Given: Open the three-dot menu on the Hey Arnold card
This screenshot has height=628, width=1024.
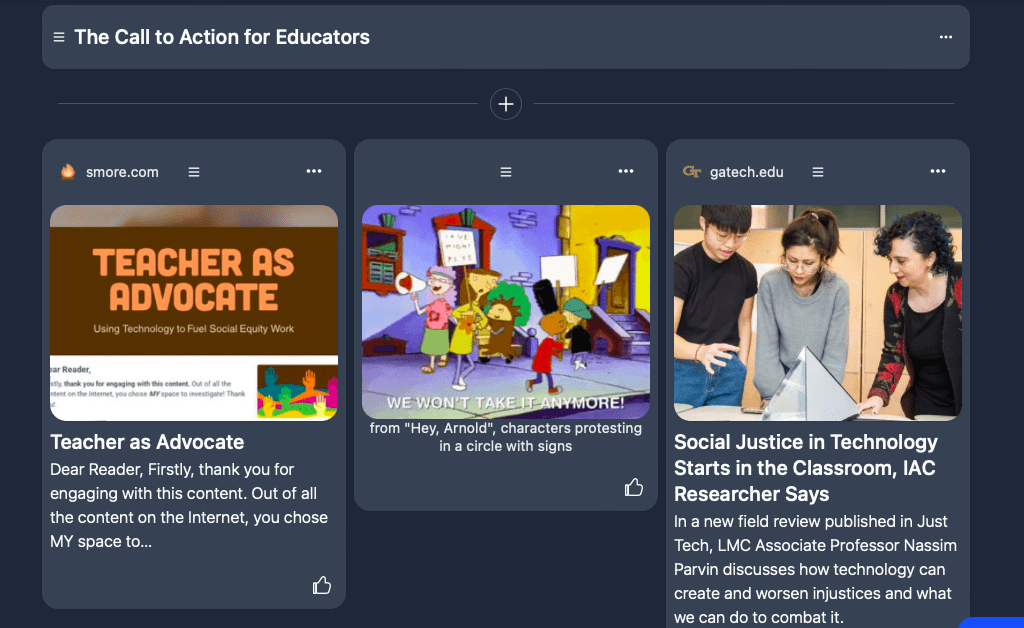Looking at the screenshot, I should pos(626,172).
